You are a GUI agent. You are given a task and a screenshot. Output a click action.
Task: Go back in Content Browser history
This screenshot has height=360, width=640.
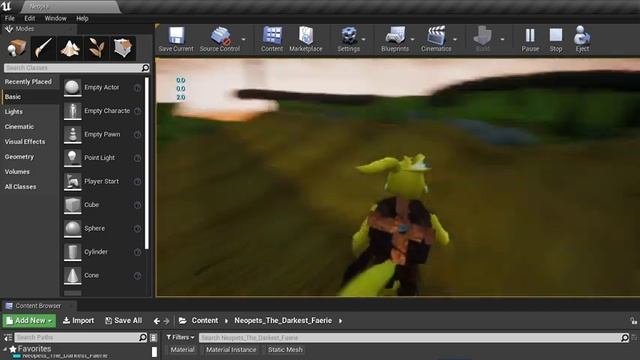pyautogui.click(x=157, y=321)
